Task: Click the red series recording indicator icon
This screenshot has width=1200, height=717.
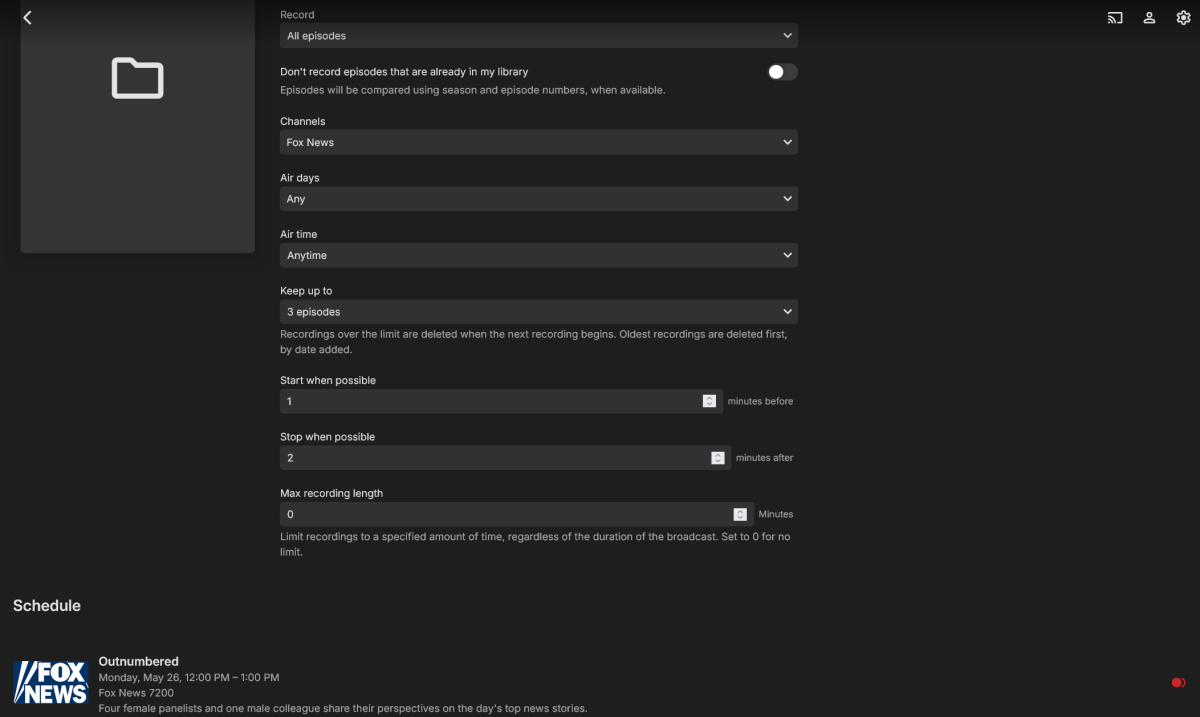Action: (1178, 683)
